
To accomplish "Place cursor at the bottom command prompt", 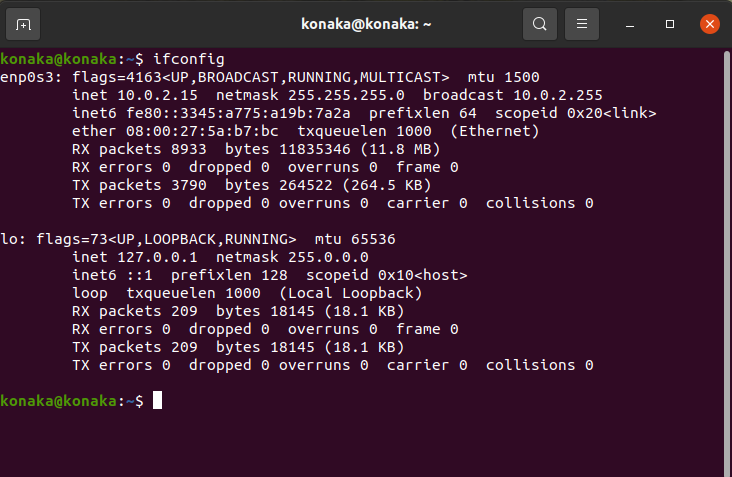I will click(x=157, y=400).
